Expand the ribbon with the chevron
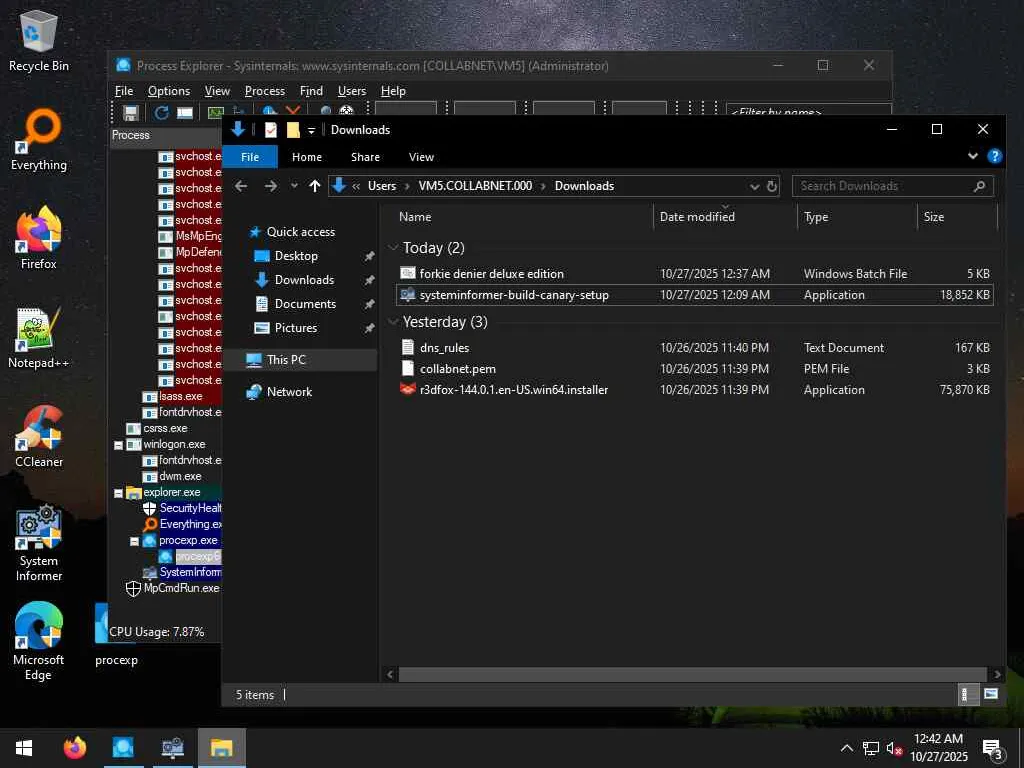 [x=972, y=156]
